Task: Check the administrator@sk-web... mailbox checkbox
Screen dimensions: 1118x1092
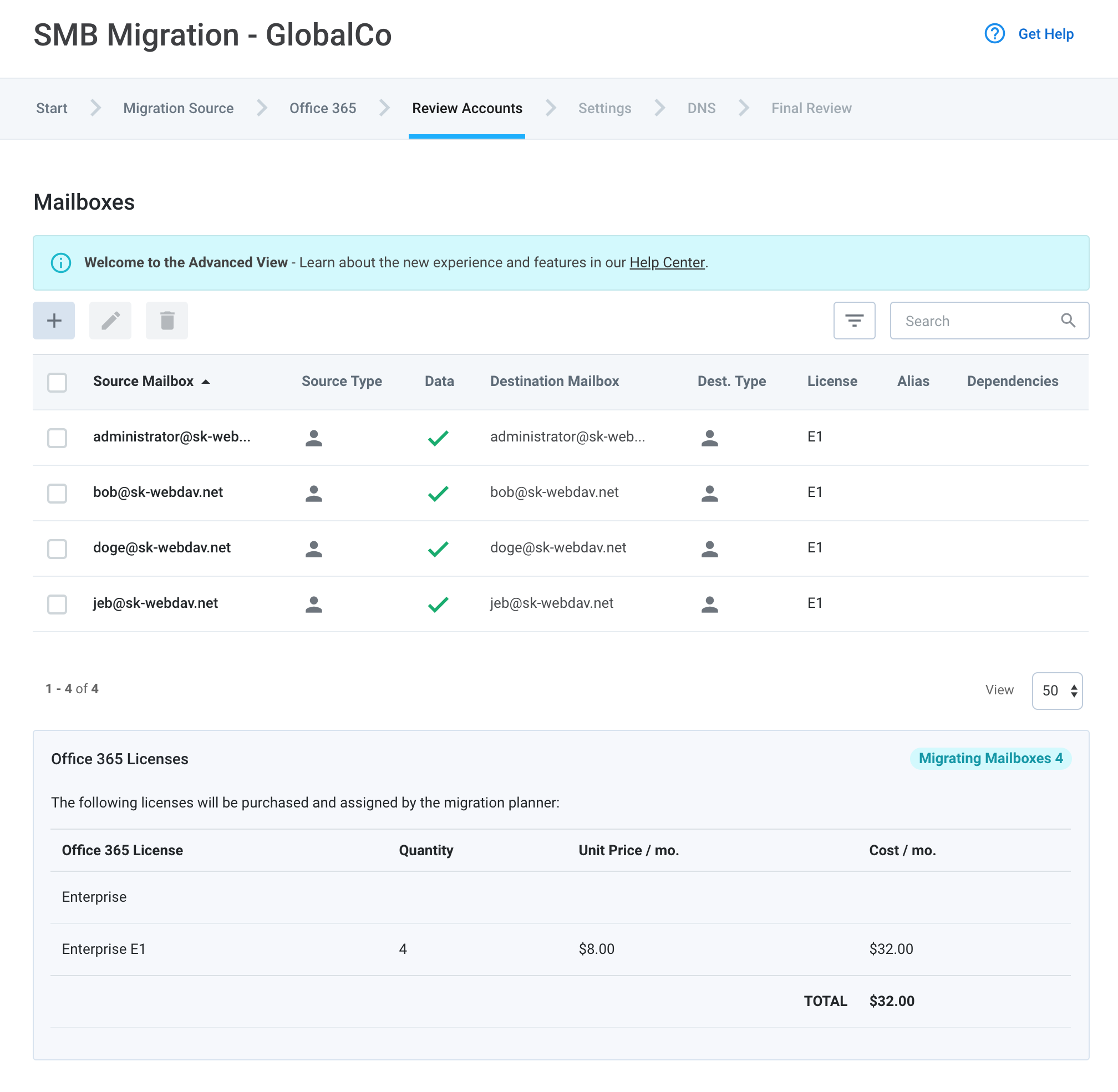Action: 57,438
